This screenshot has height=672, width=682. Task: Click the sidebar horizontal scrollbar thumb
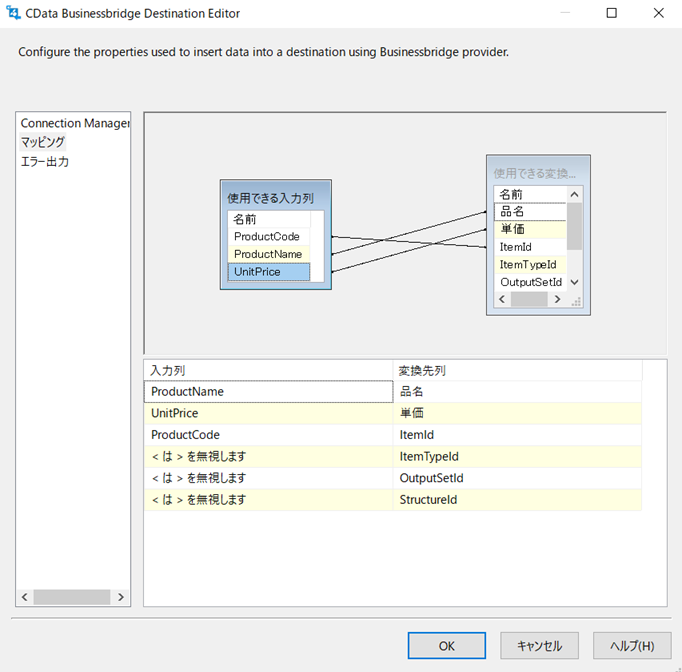(x=72, y=597)
